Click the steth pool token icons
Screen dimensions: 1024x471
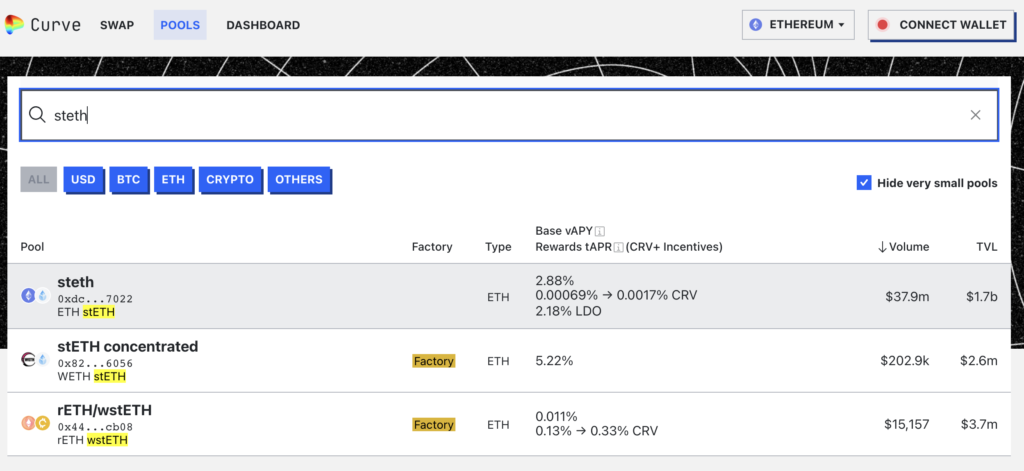point(35,296)
